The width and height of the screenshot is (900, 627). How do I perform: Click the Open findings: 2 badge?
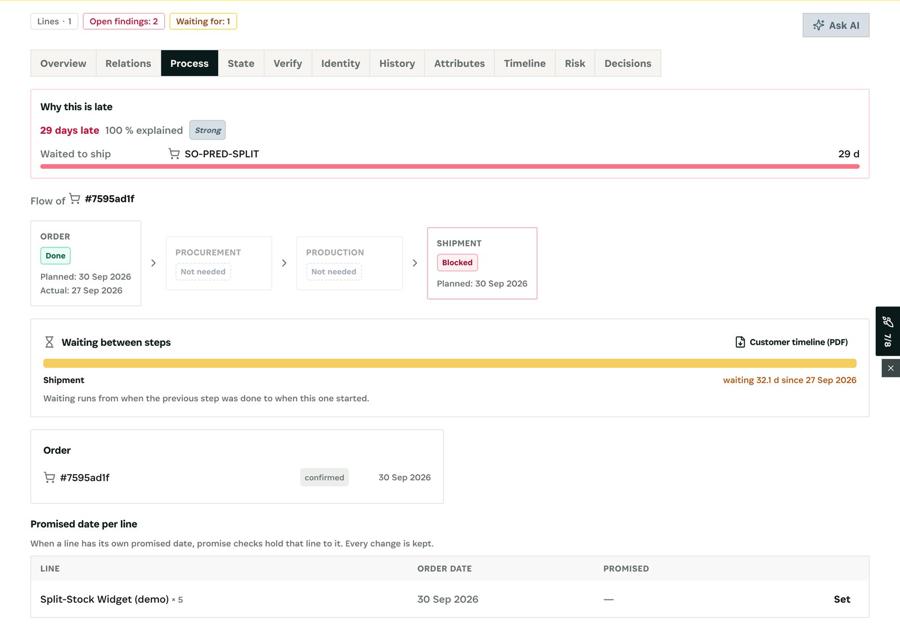coord(123,21)
